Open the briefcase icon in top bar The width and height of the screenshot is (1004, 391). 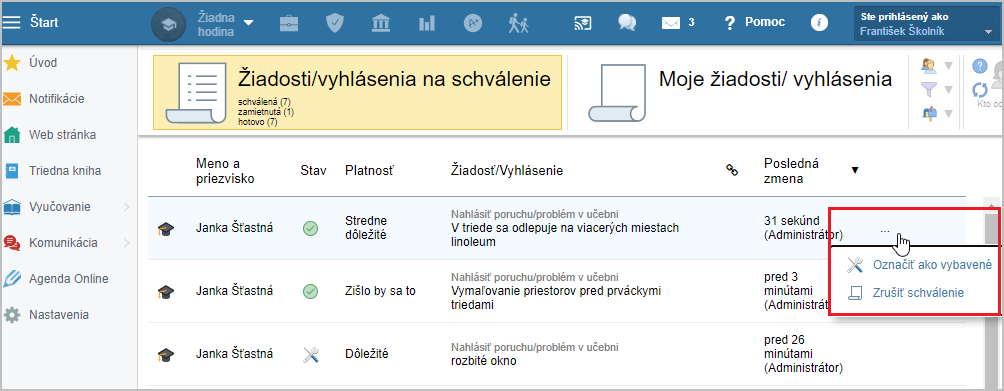(289, 23)
